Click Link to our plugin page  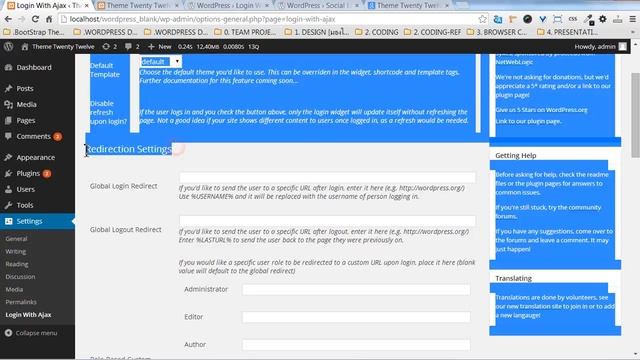click(x=528, y=121)
